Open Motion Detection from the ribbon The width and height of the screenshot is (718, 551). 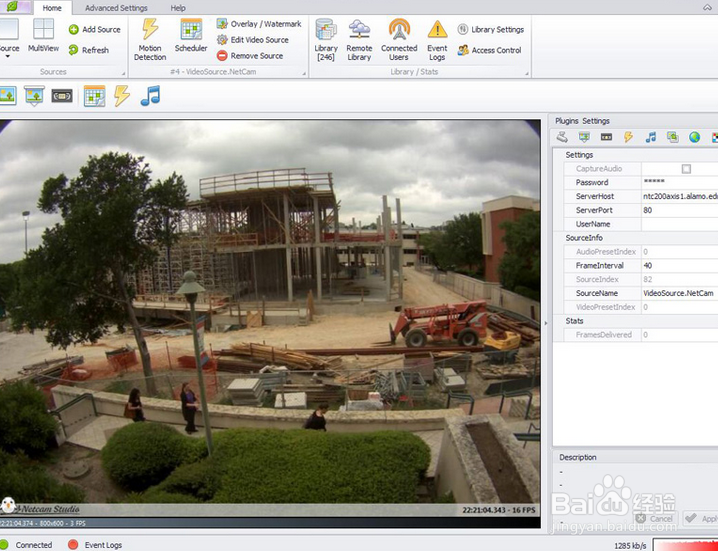pyautogui.click(x=150, y=39)
